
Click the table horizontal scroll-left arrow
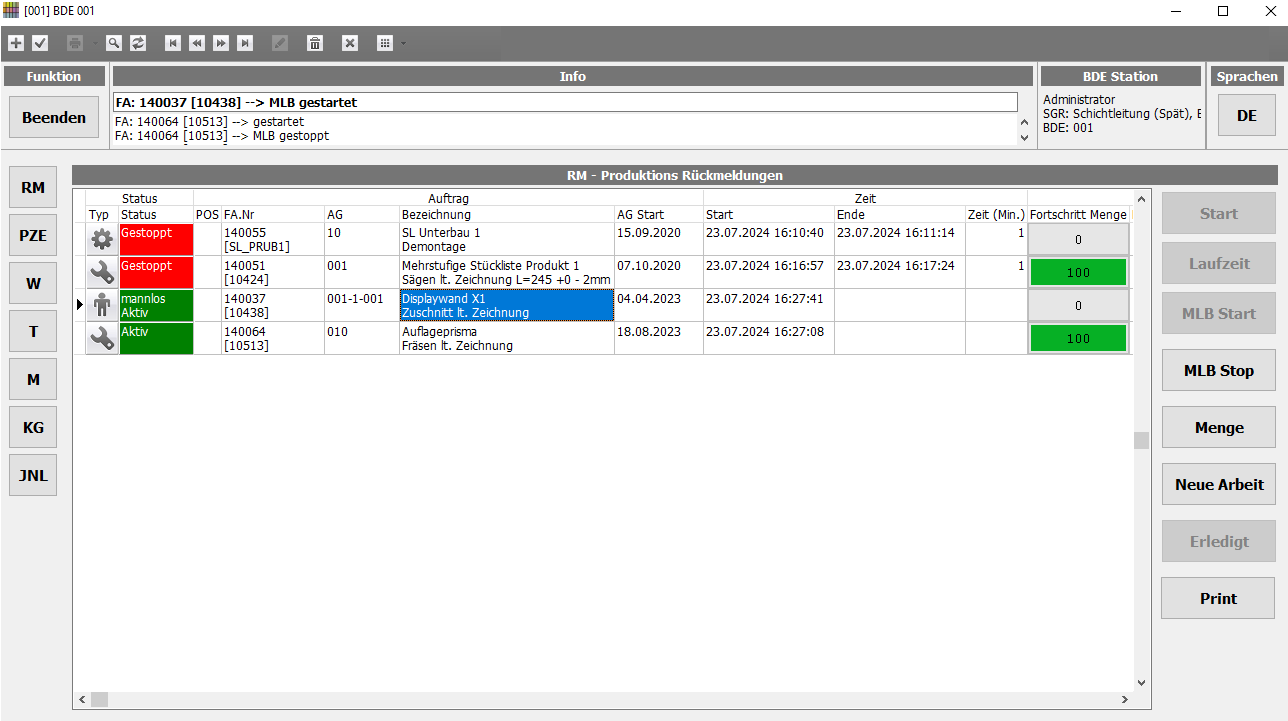tap(82, 700)
